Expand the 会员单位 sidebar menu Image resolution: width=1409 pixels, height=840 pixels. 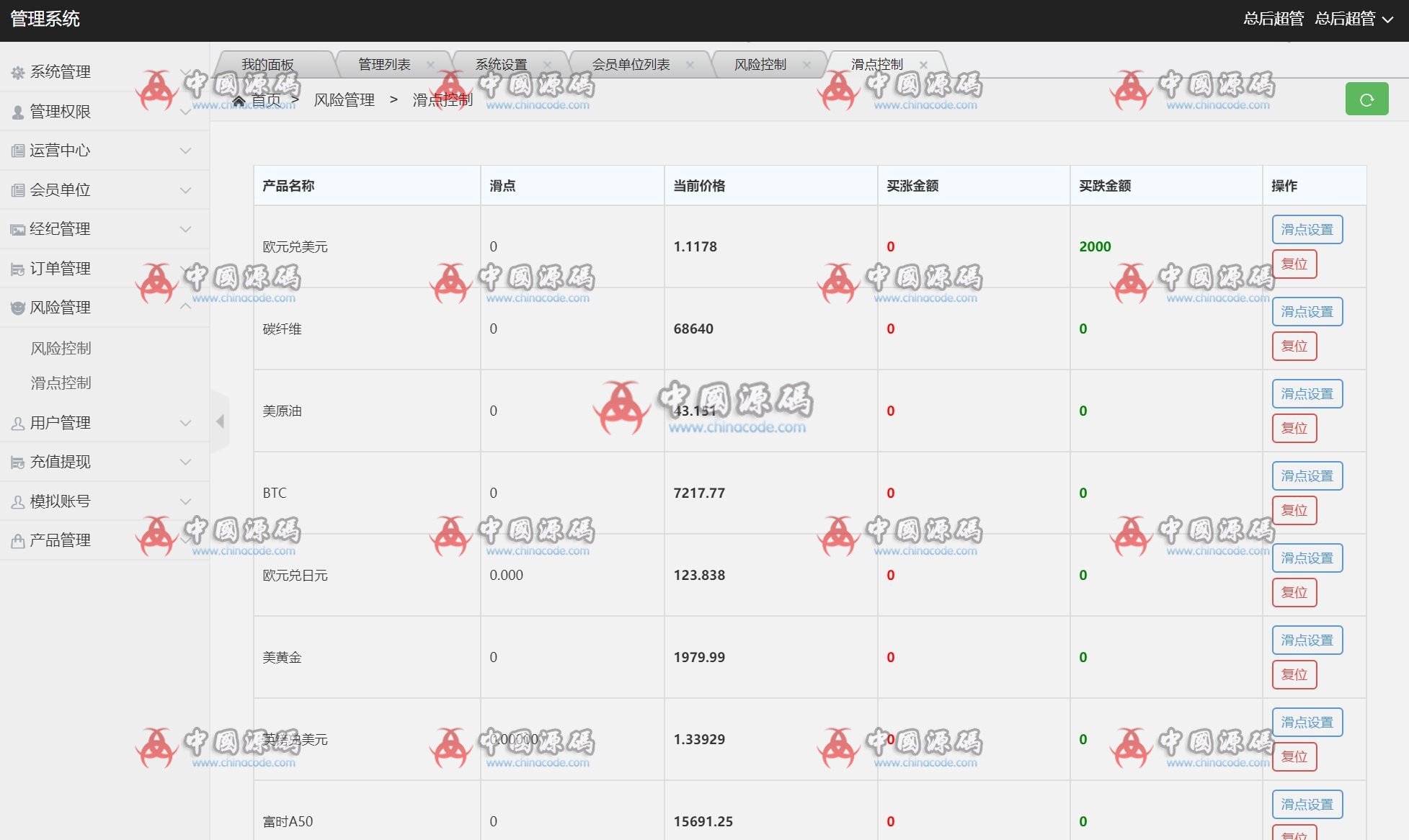[x=186, y=189]
